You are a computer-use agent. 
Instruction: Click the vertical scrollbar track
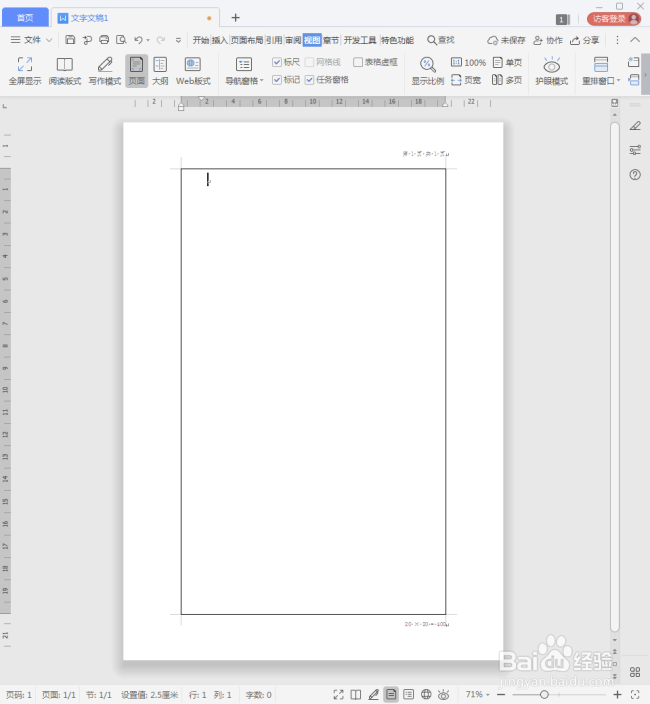pyautogui.click(x=615, y=377)
